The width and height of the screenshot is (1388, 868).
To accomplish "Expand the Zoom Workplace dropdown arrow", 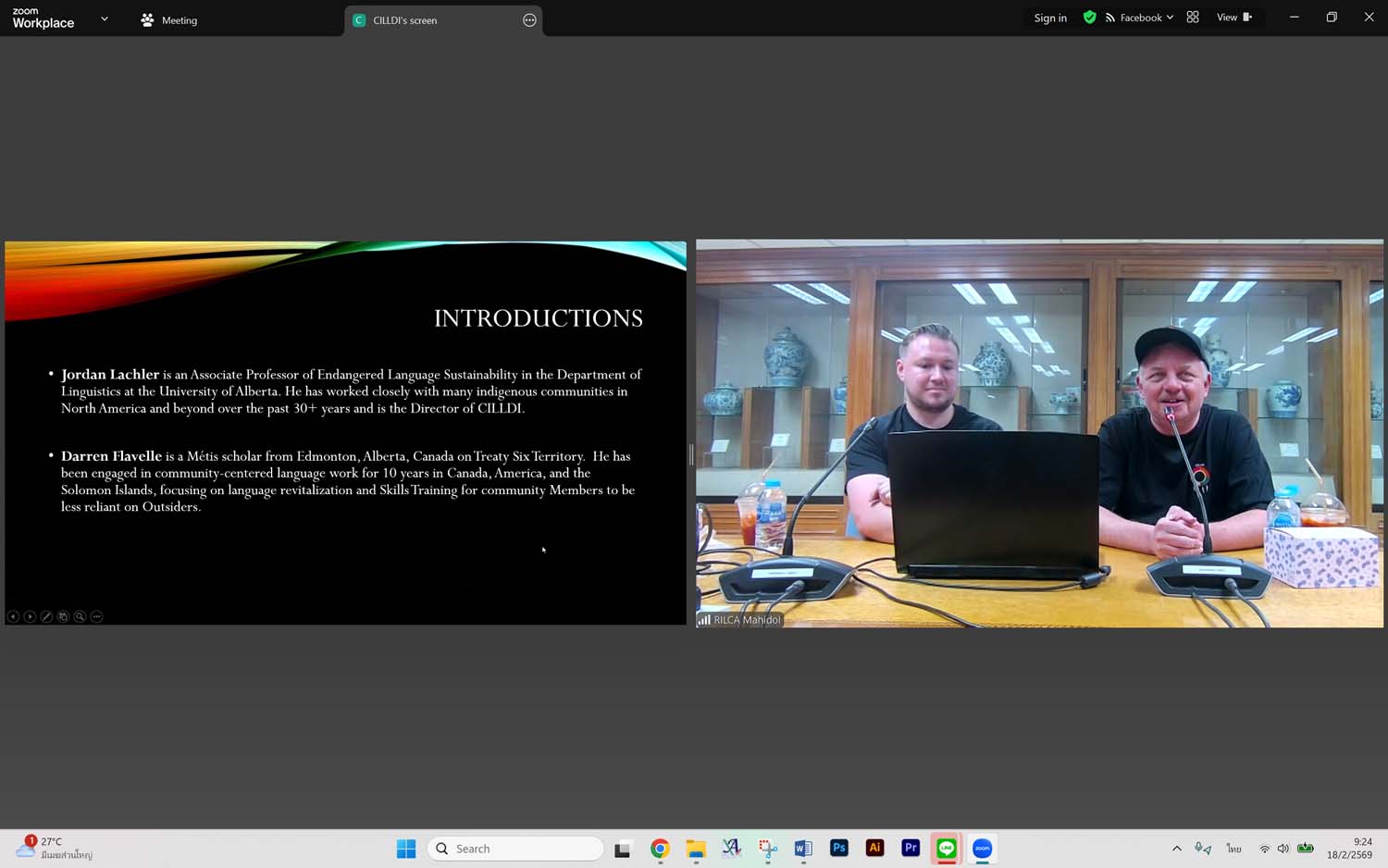I will tap(105, 19).
